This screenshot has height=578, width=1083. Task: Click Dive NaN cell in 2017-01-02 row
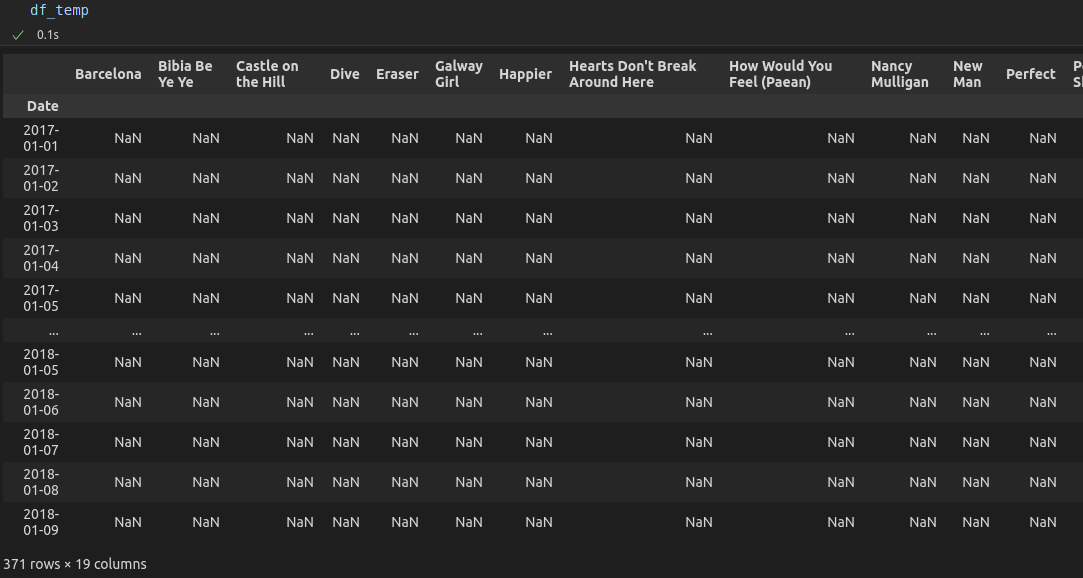(346, 178)
